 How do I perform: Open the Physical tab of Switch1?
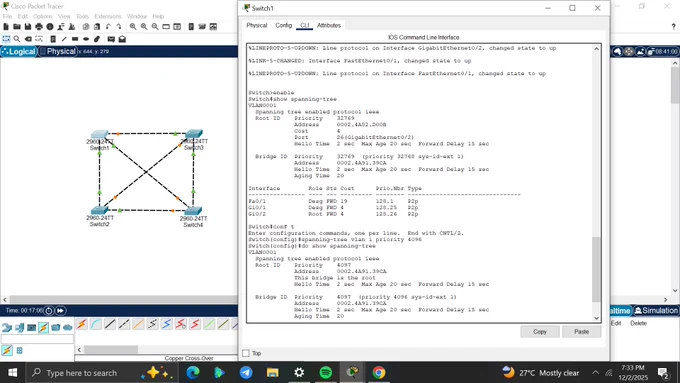pos(257,26)
